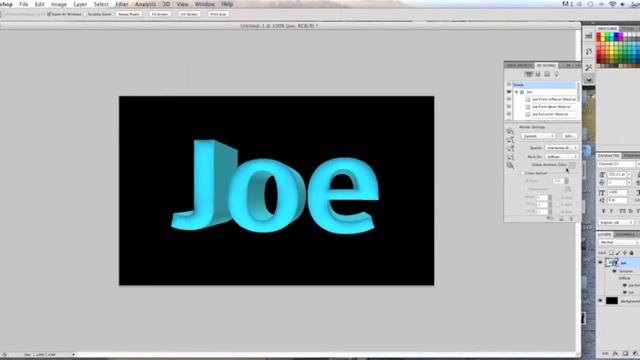Screen dimensions: 640x360
Task: Hide the Background layer
Action: tap(600, 301)
